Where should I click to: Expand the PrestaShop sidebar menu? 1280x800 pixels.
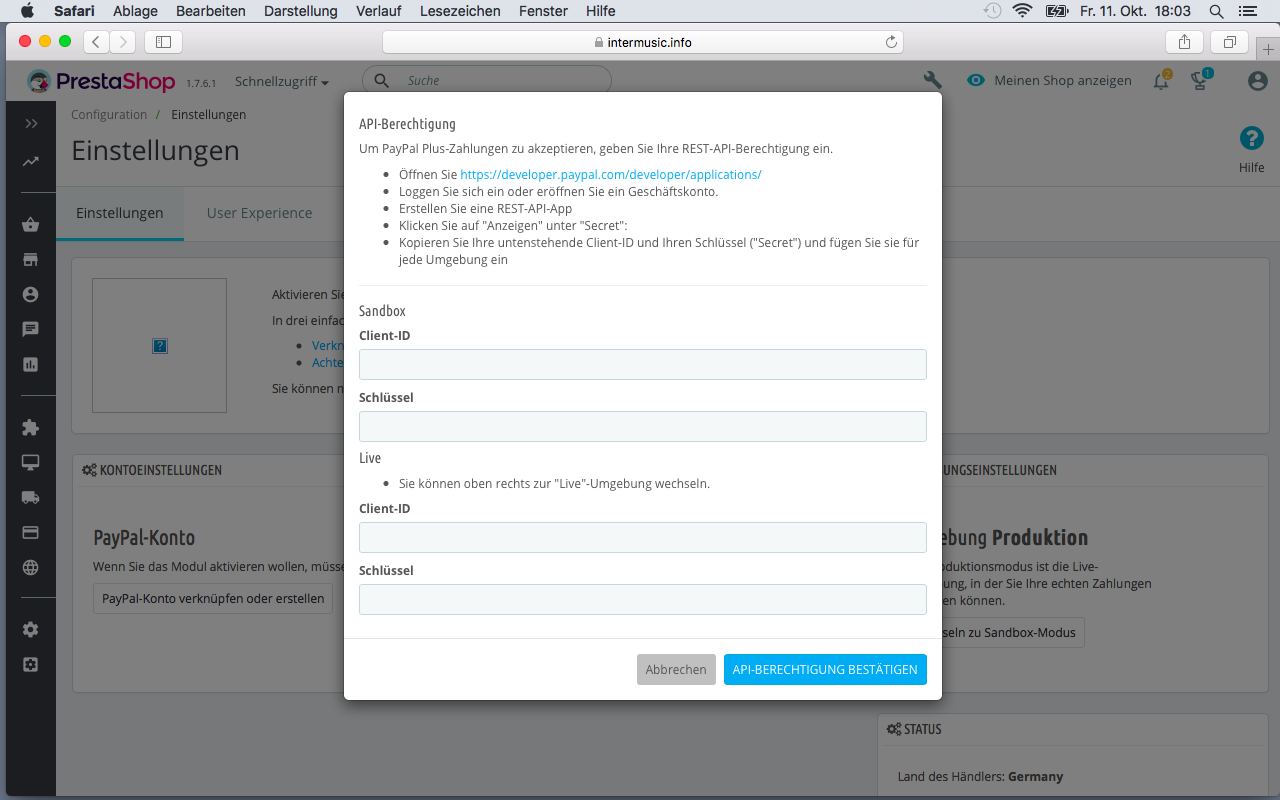click(31, 123)
